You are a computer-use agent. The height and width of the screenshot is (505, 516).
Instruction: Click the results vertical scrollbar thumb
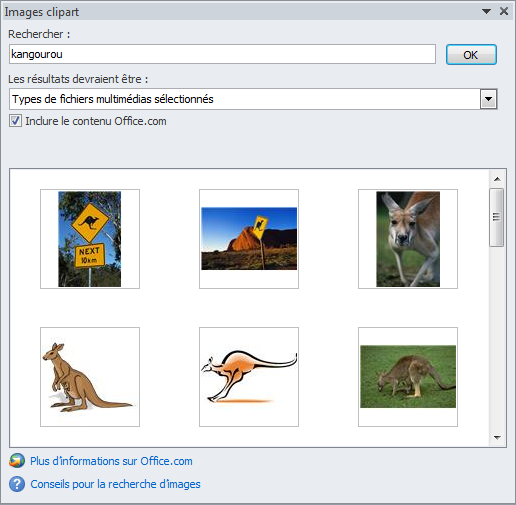(497, 217)
